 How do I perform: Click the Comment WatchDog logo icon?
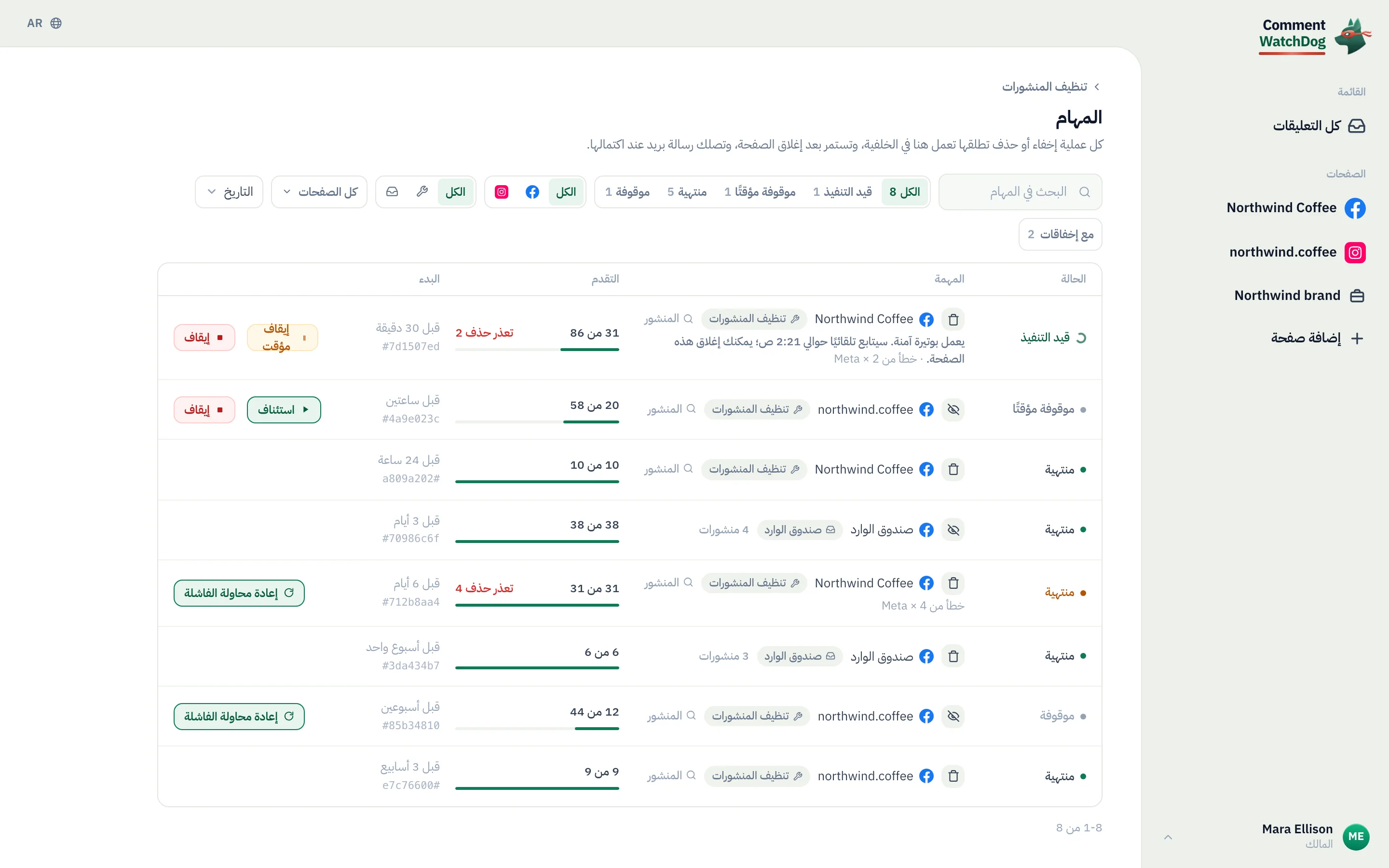(1353, 36)
